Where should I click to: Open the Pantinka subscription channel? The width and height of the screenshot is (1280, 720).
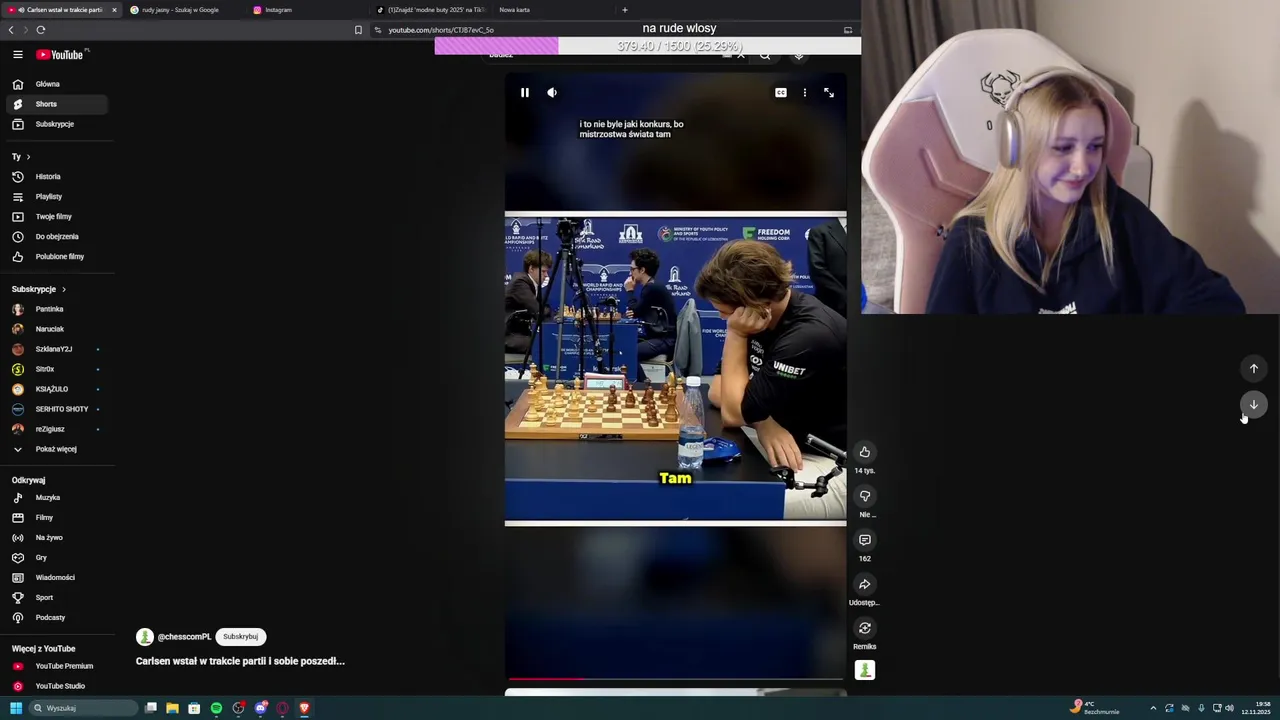coord(58,309)
